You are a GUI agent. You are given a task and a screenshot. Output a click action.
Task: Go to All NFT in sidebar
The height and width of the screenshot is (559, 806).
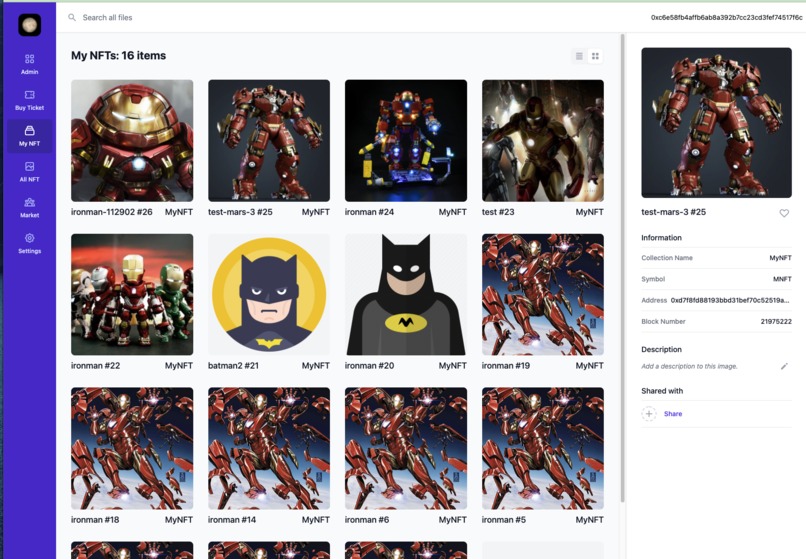(x=29, y=172)
